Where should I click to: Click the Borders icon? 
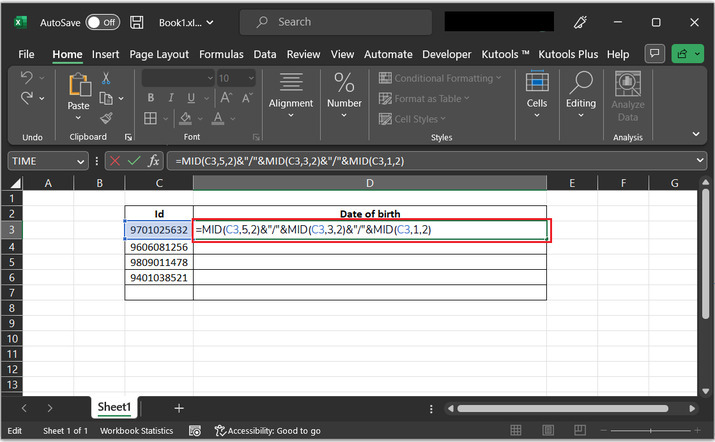[150, 119]
